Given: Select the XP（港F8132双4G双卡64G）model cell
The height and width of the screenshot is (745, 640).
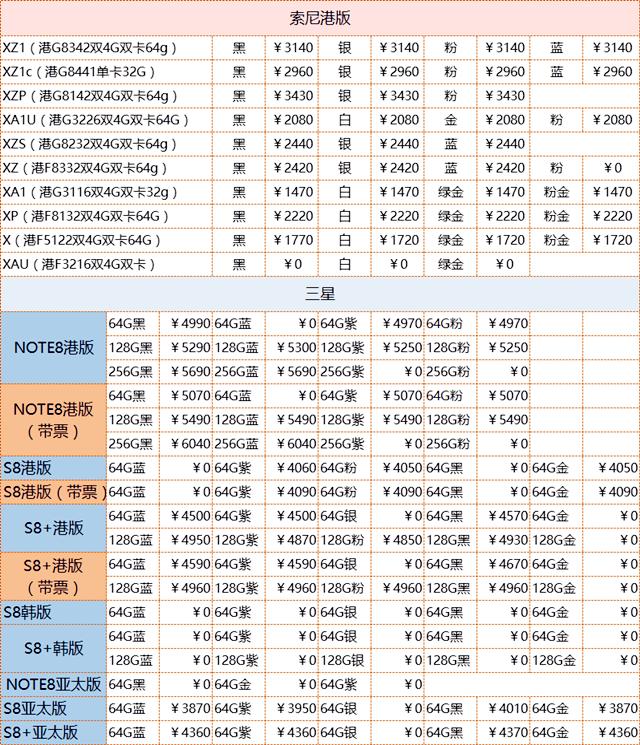Looking at the screenshot, I should 106,216.
